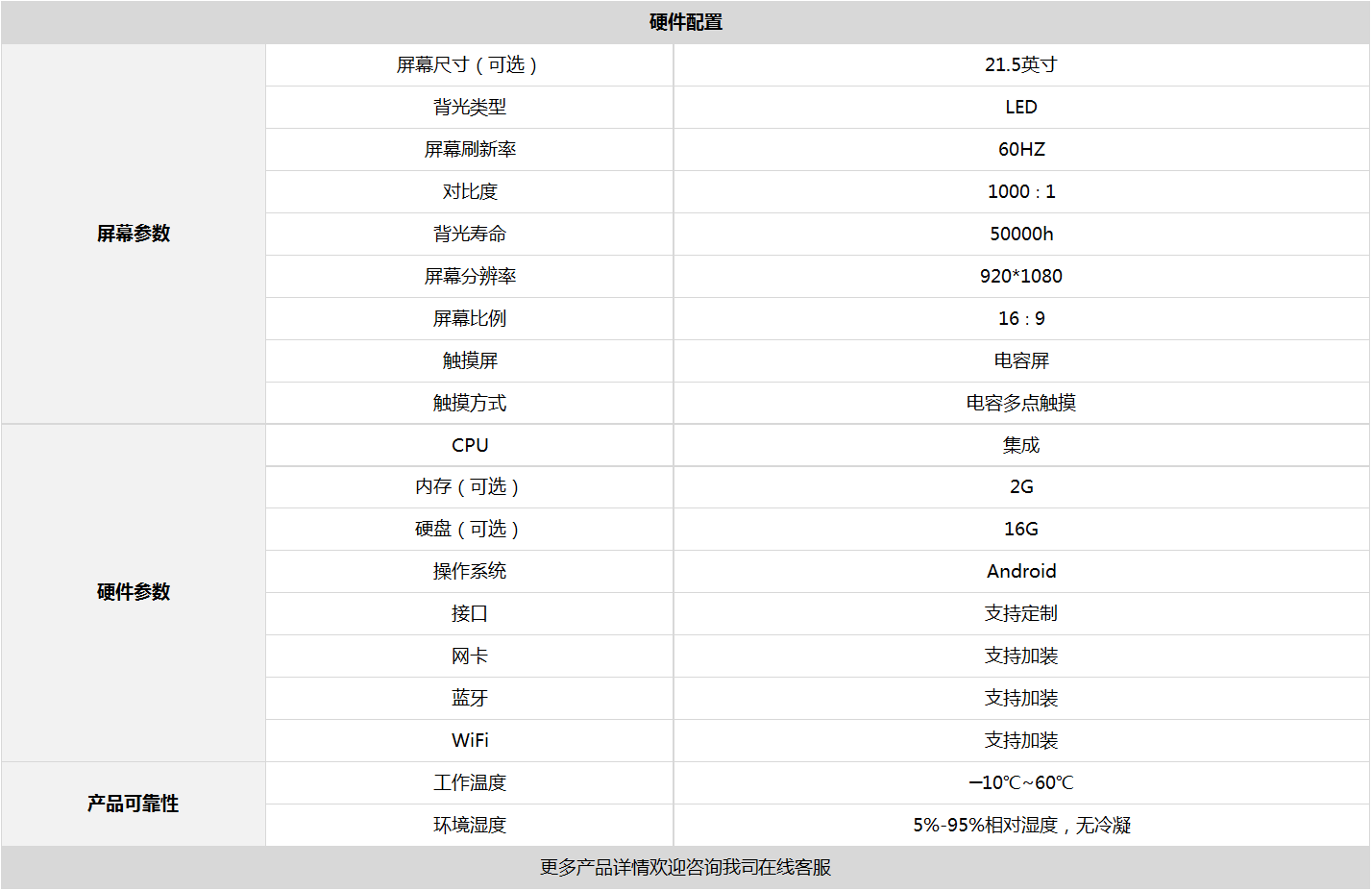This screenshot has width=1372, height=891.
Task: Click the 环境湿度 label
Action: click(x=470, y=825)
